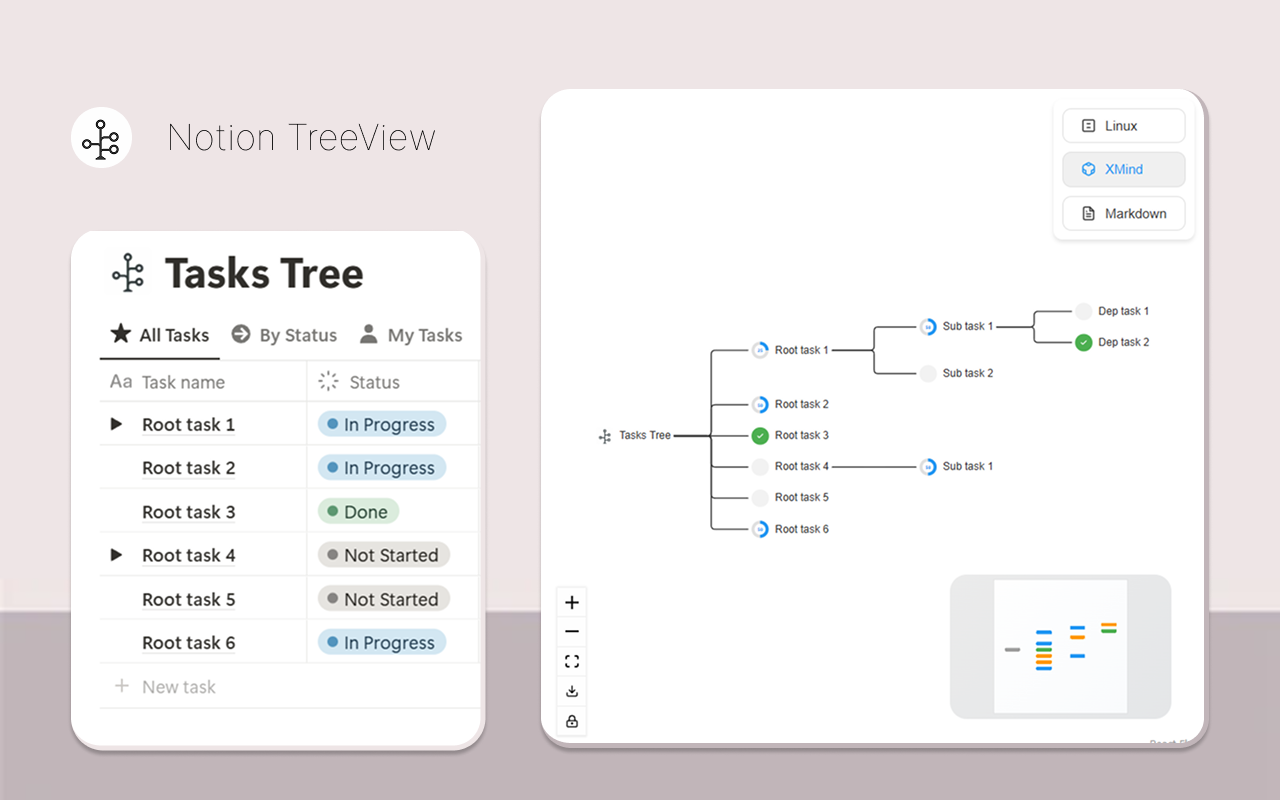The image size is (1280, 800).
Task: Click grey status circle of Root task 4 node
Action: tap(760, 466)
